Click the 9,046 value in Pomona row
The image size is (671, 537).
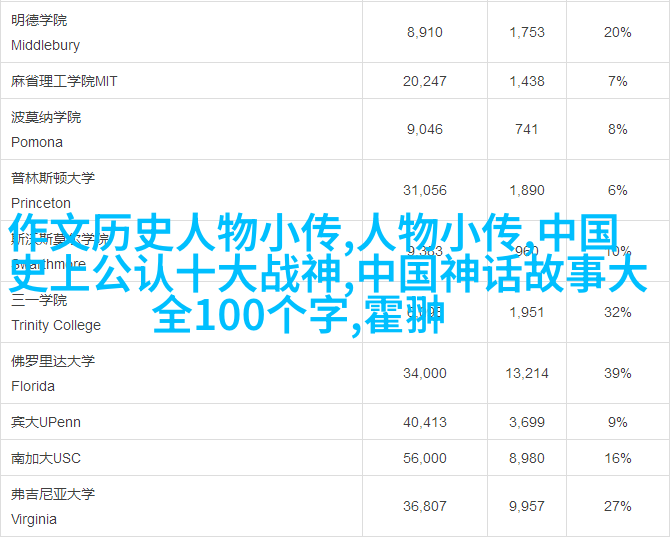tap(425, 129)
